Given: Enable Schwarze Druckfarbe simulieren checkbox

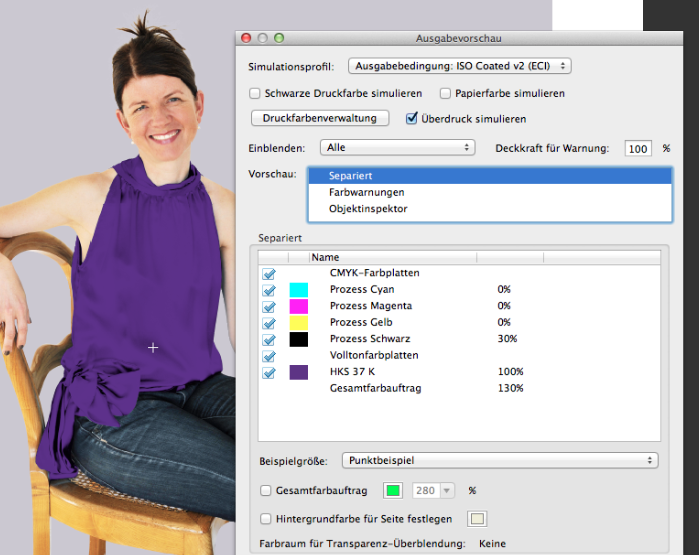Looking at the screenshot, I should [255, 94].
